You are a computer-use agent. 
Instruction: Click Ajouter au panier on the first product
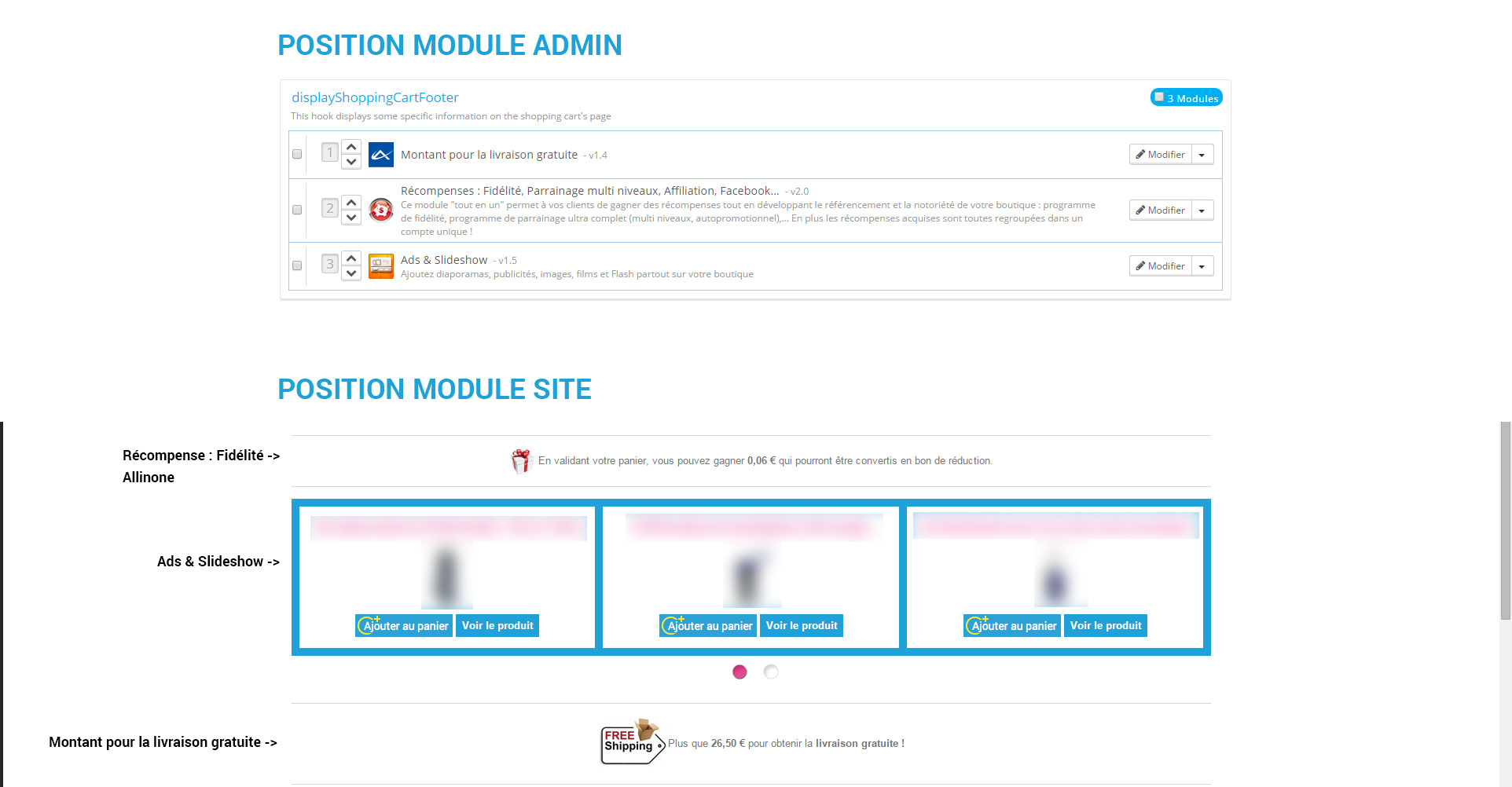click(x=404, y=626)
